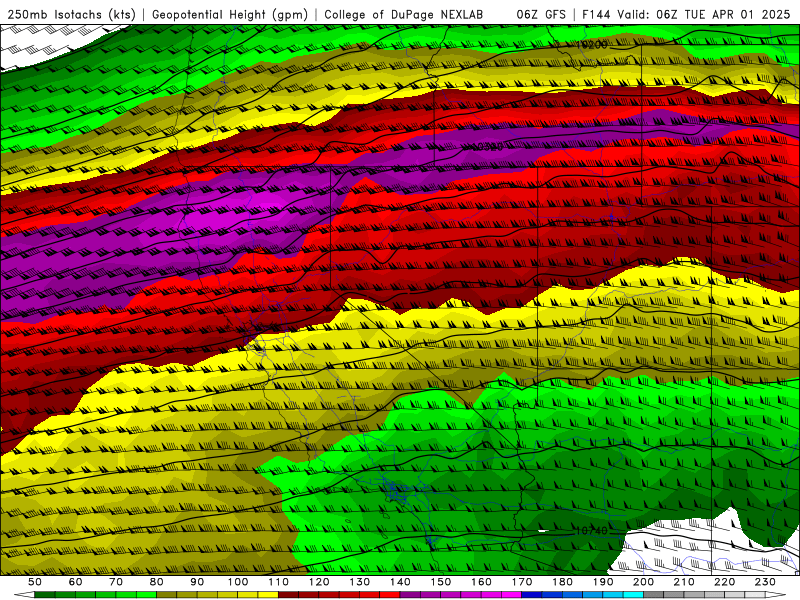Click the '10320' height contour label

pyautogui.click(x=489, y=147)
